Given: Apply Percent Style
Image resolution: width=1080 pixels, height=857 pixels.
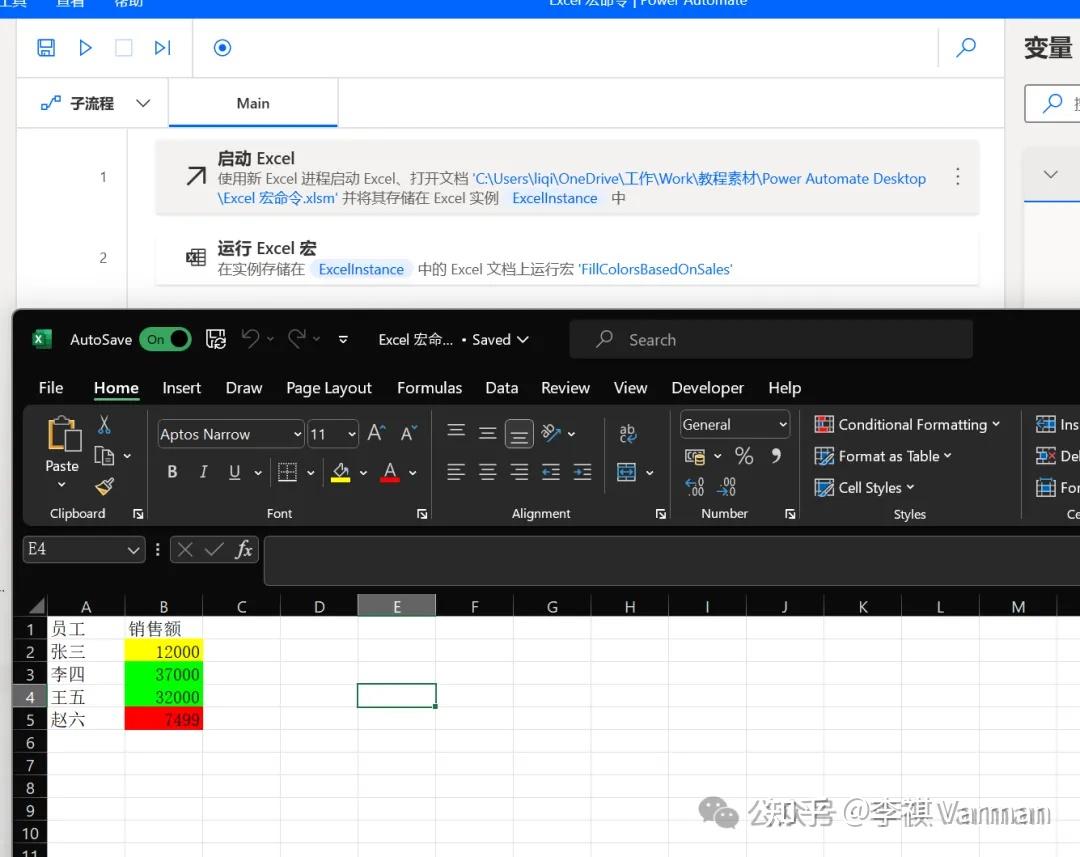Looking at the screenshot, I should 744,455.
